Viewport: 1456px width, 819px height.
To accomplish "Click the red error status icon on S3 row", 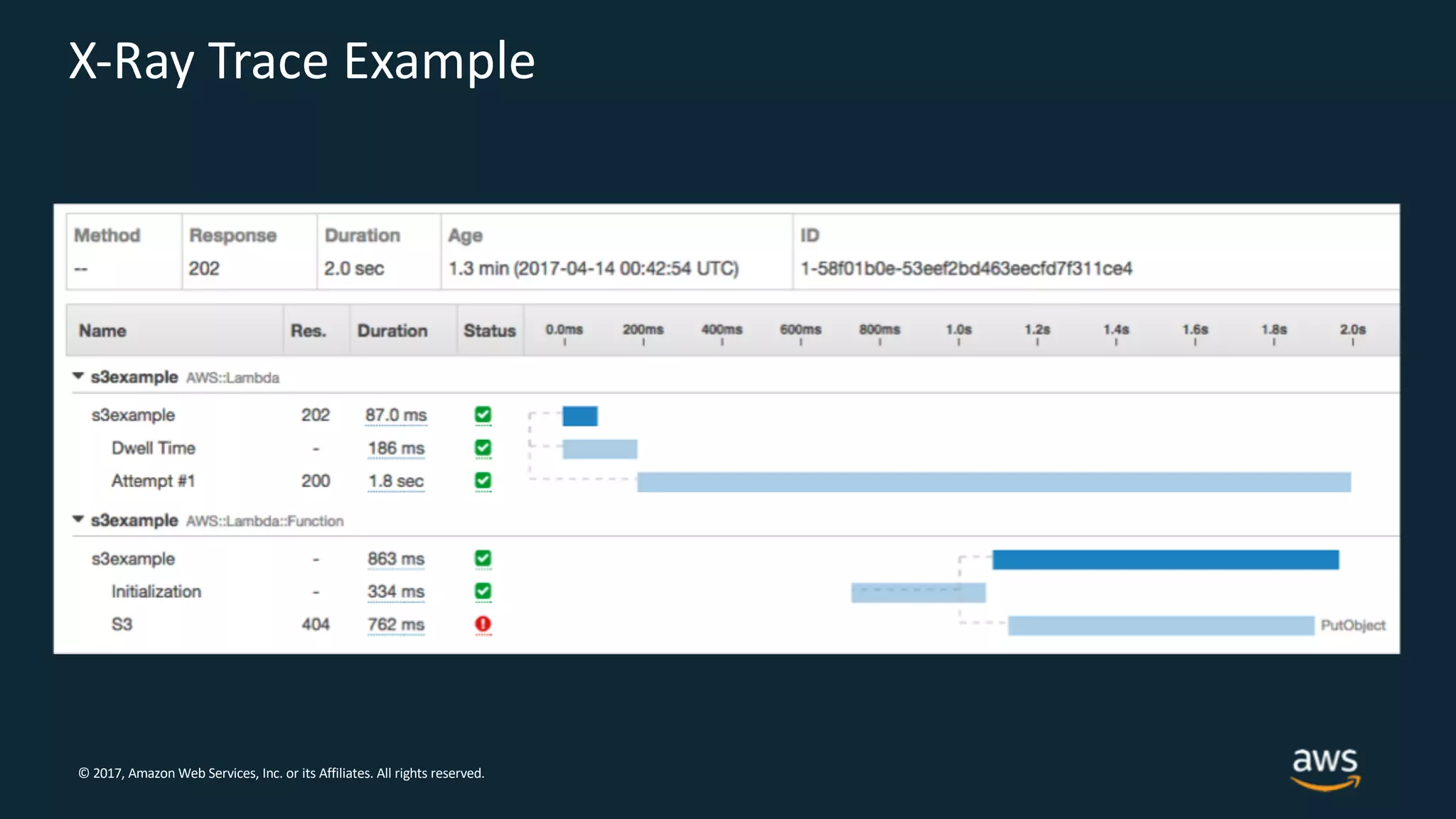I will point(483,624).
